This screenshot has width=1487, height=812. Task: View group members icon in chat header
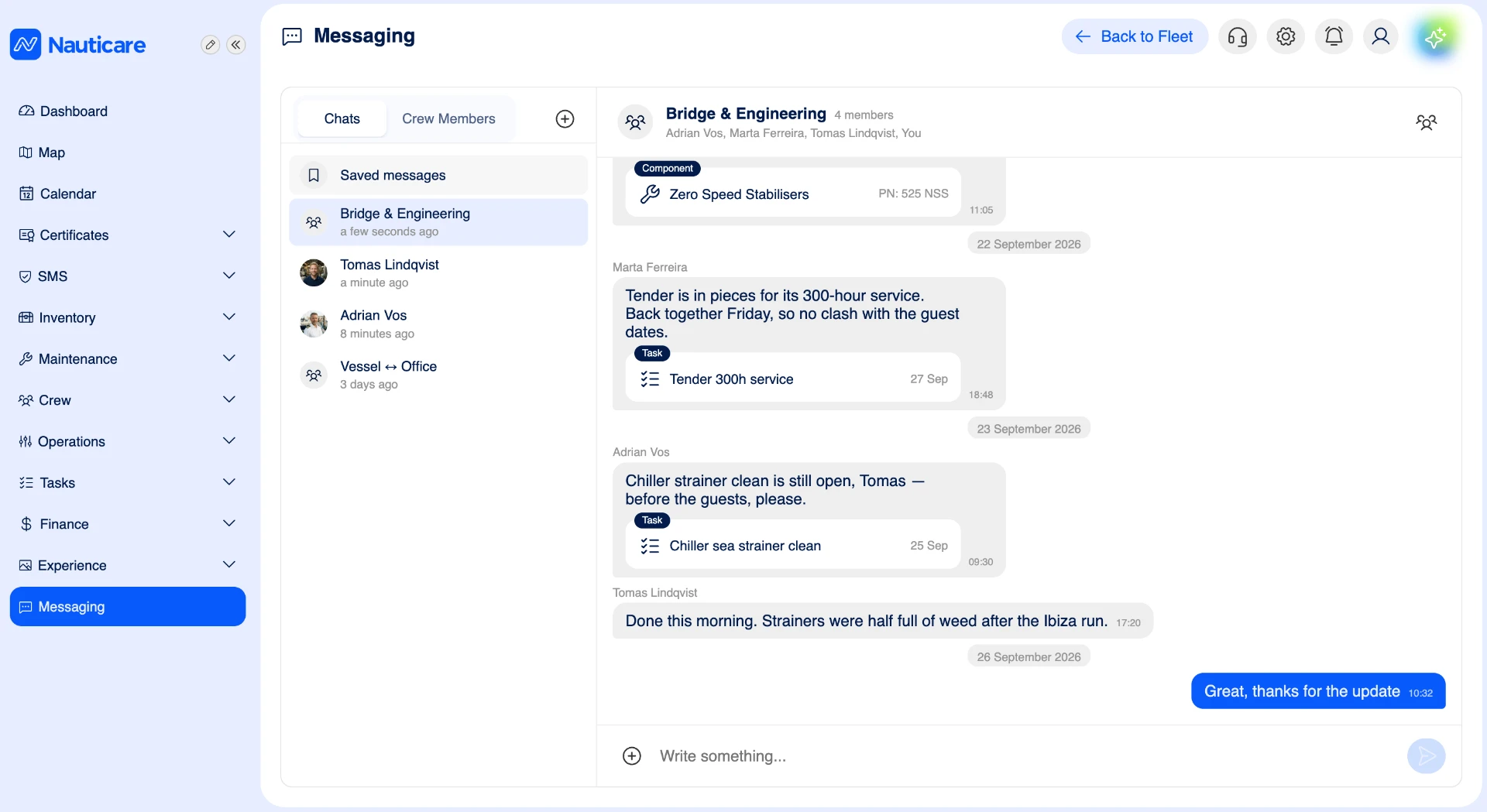click(1426, 122)
